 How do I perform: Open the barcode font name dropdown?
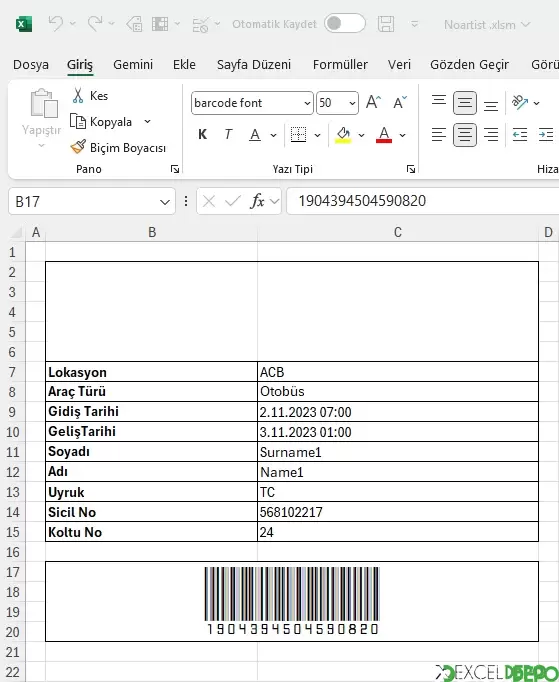point(307,103)
